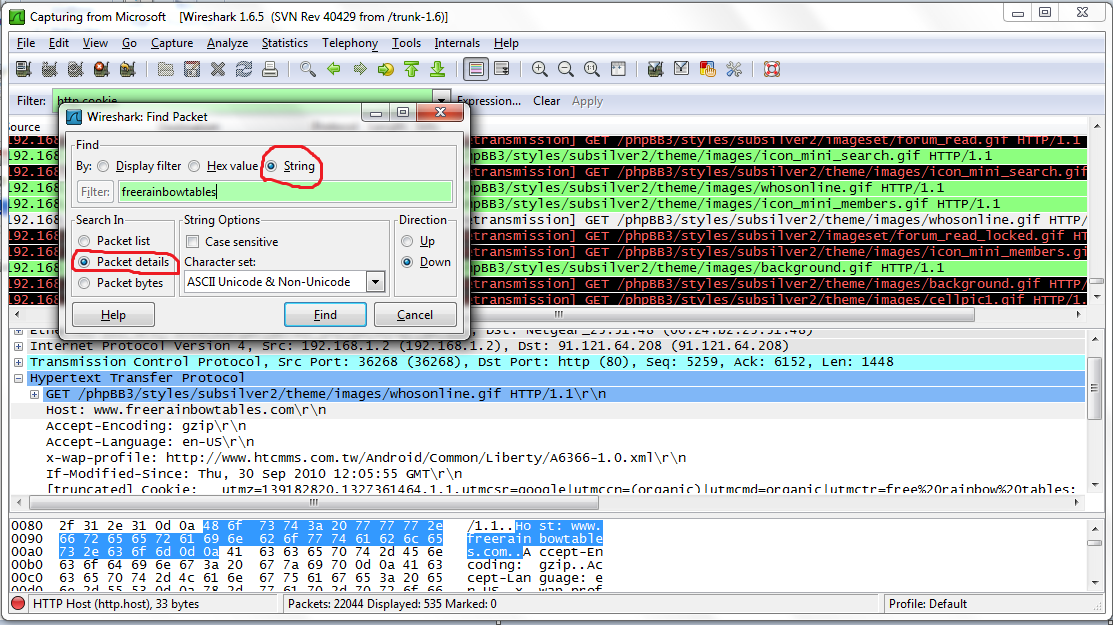Collapse Hypertext Transfer Protocol tree
Screen dimensions: 1113x625
18,378
